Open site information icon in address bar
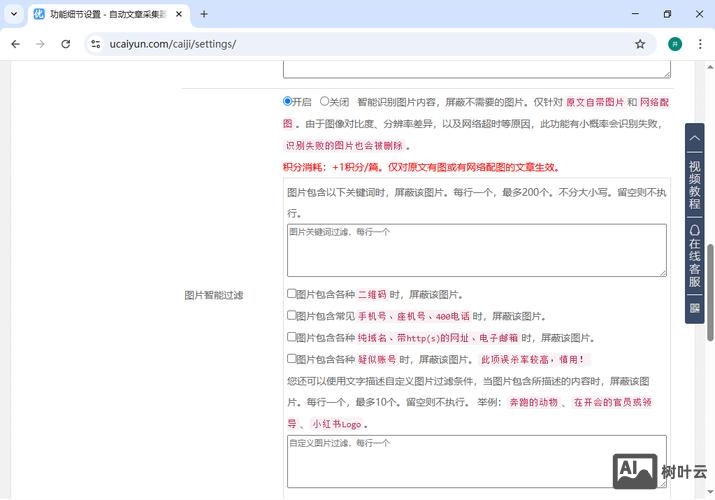The width and height of the screenshot is (715, 500). click(x=95, y=44)
